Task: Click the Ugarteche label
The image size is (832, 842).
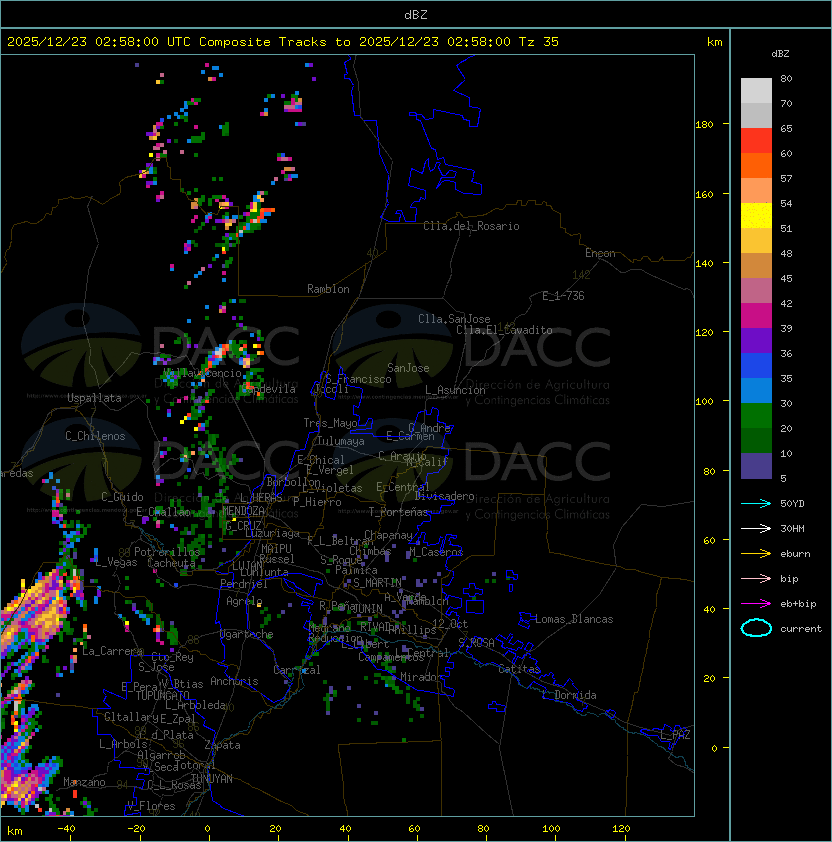Action: coord(247,634)
